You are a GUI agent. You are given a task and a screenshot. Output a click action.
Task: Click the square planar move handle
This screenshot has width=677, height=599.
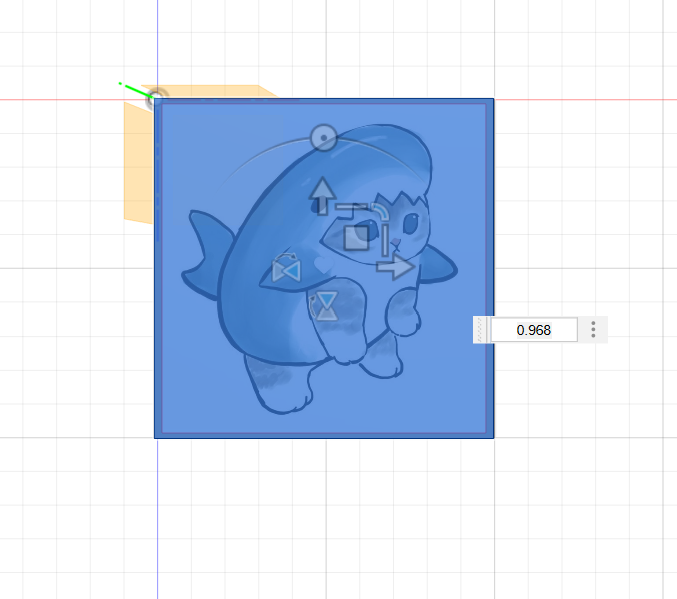point(356,238)
